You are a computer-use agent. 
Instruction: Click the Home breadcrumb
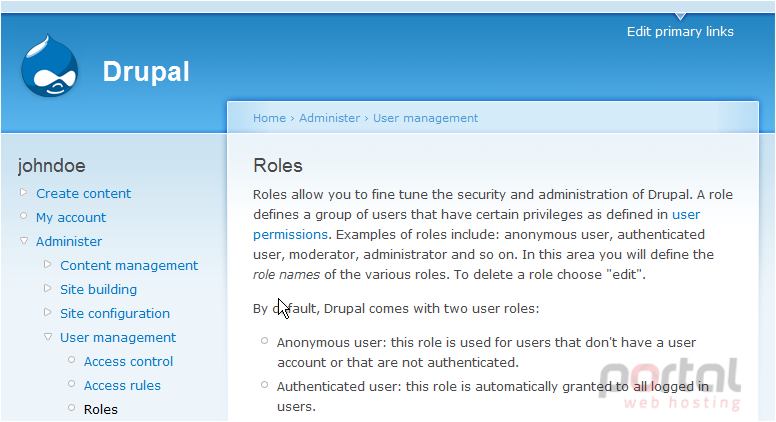pos(269,118)
